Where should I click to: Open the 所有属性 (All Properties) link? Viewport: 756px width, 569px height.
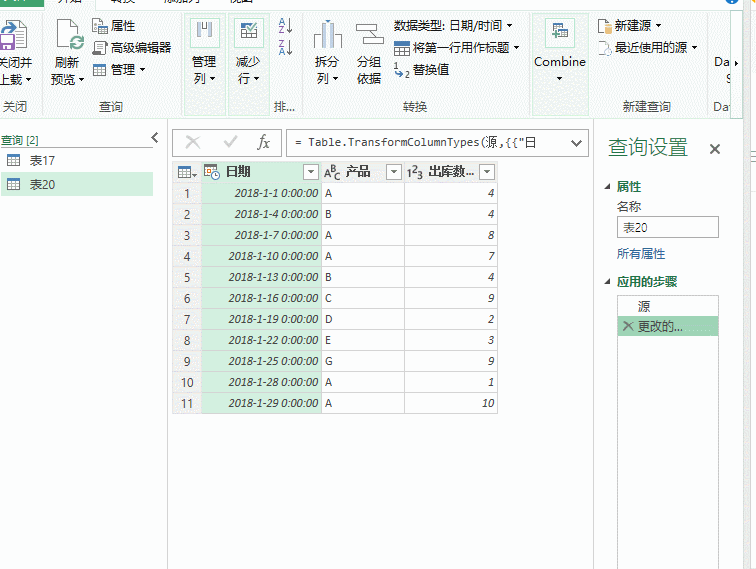pos(641,254)
